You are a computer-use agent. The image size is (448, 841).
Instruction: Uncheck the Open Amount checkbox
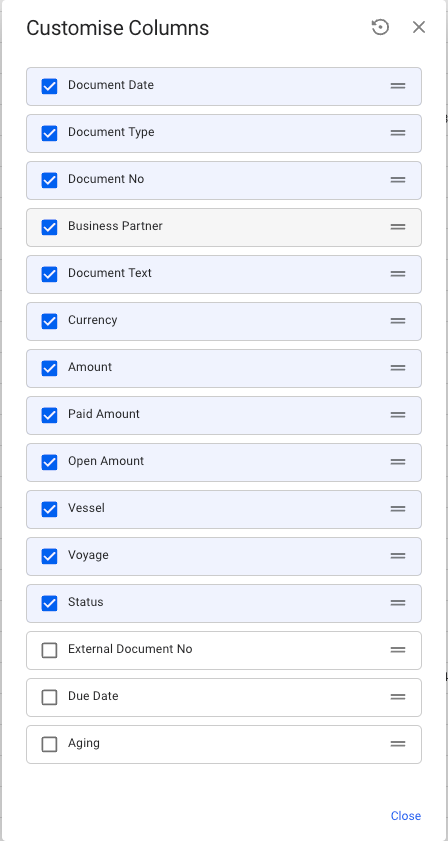coord(49,462)
